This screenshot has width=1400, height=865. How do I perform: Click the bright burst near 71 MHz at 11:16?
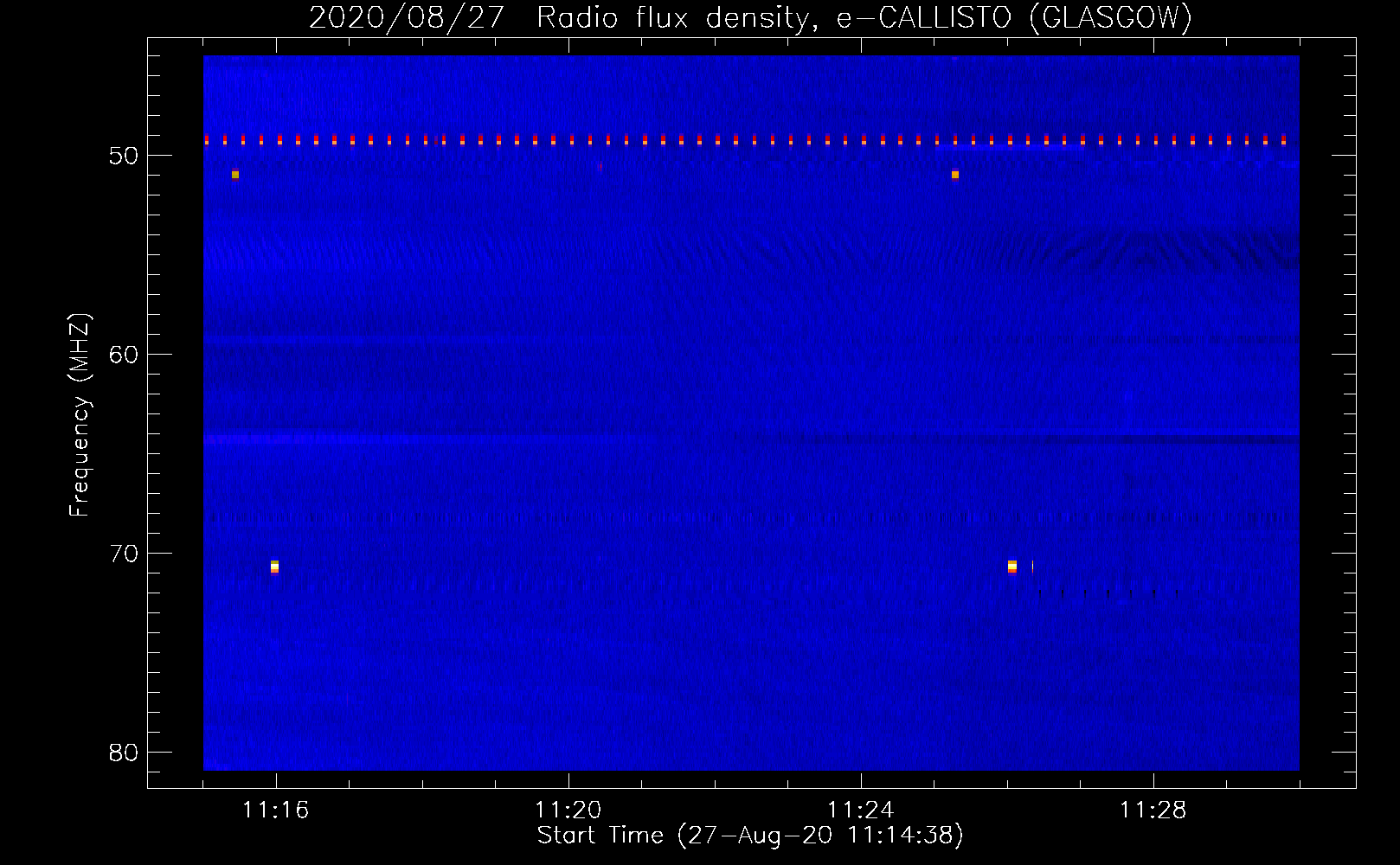point(274,567)
